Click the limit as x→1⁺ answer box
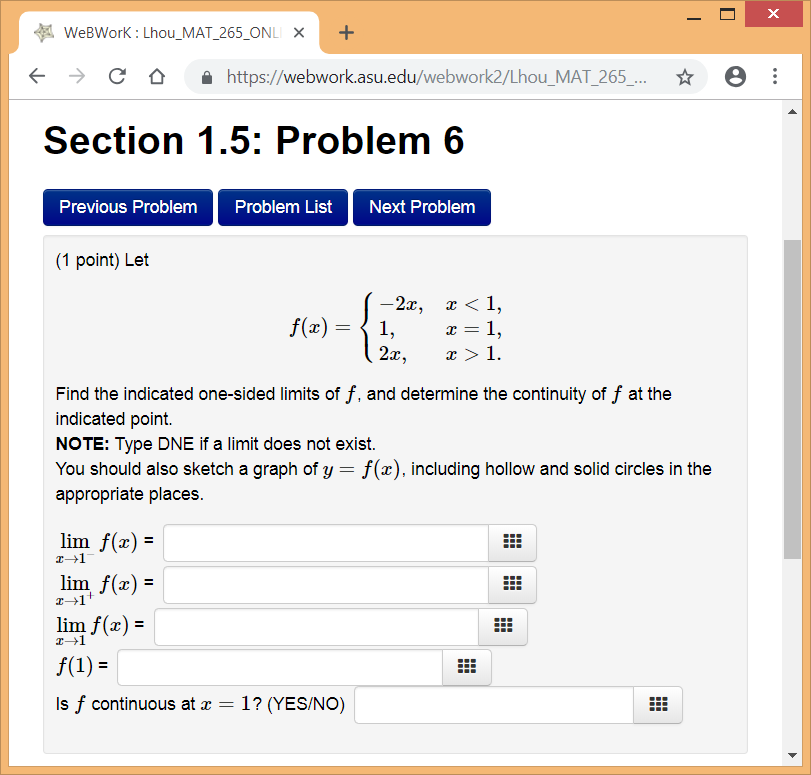811x775 pixels. (x=326, y=585)
